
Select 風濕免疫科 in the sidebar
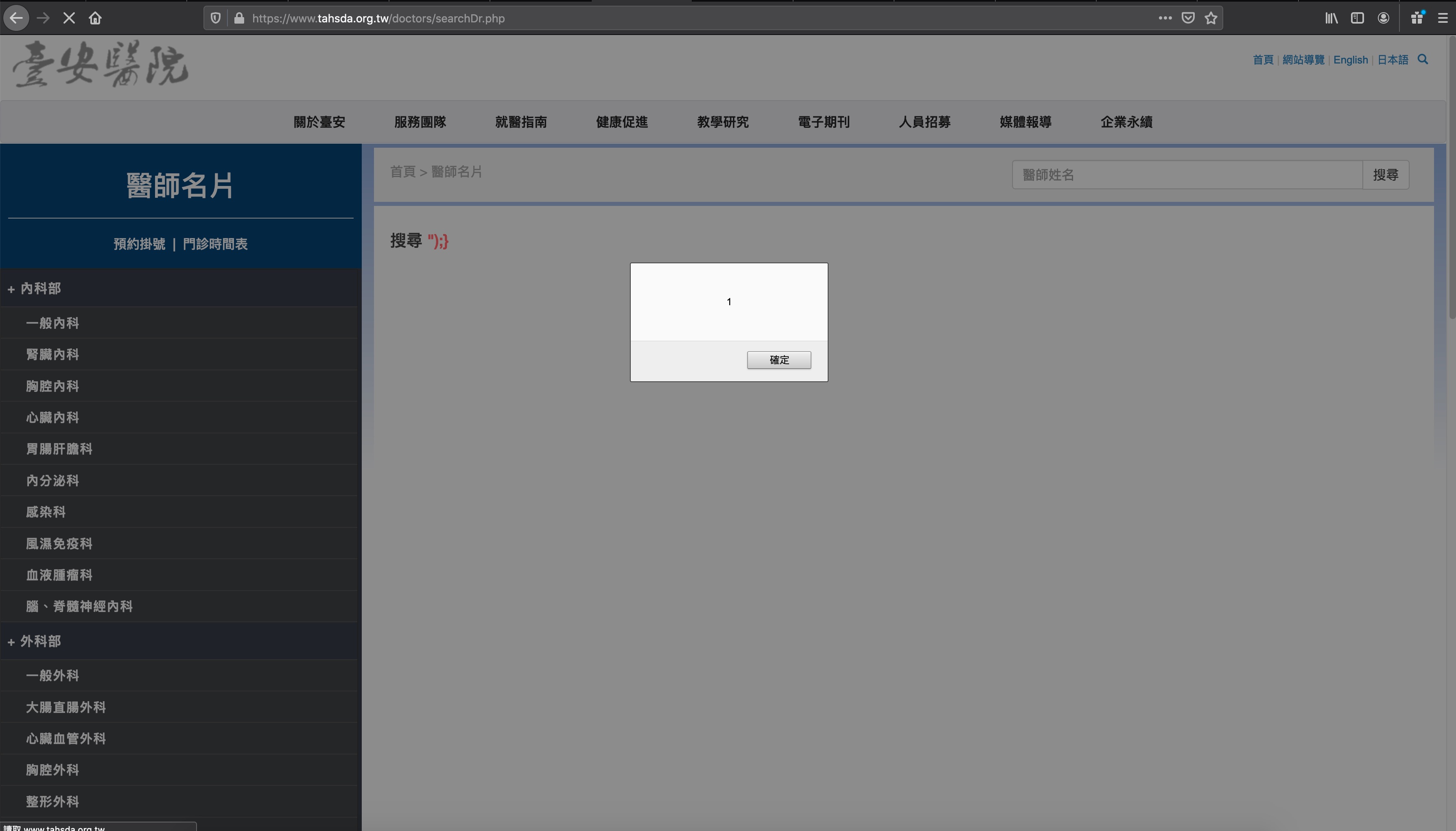(x=59, y=544)
